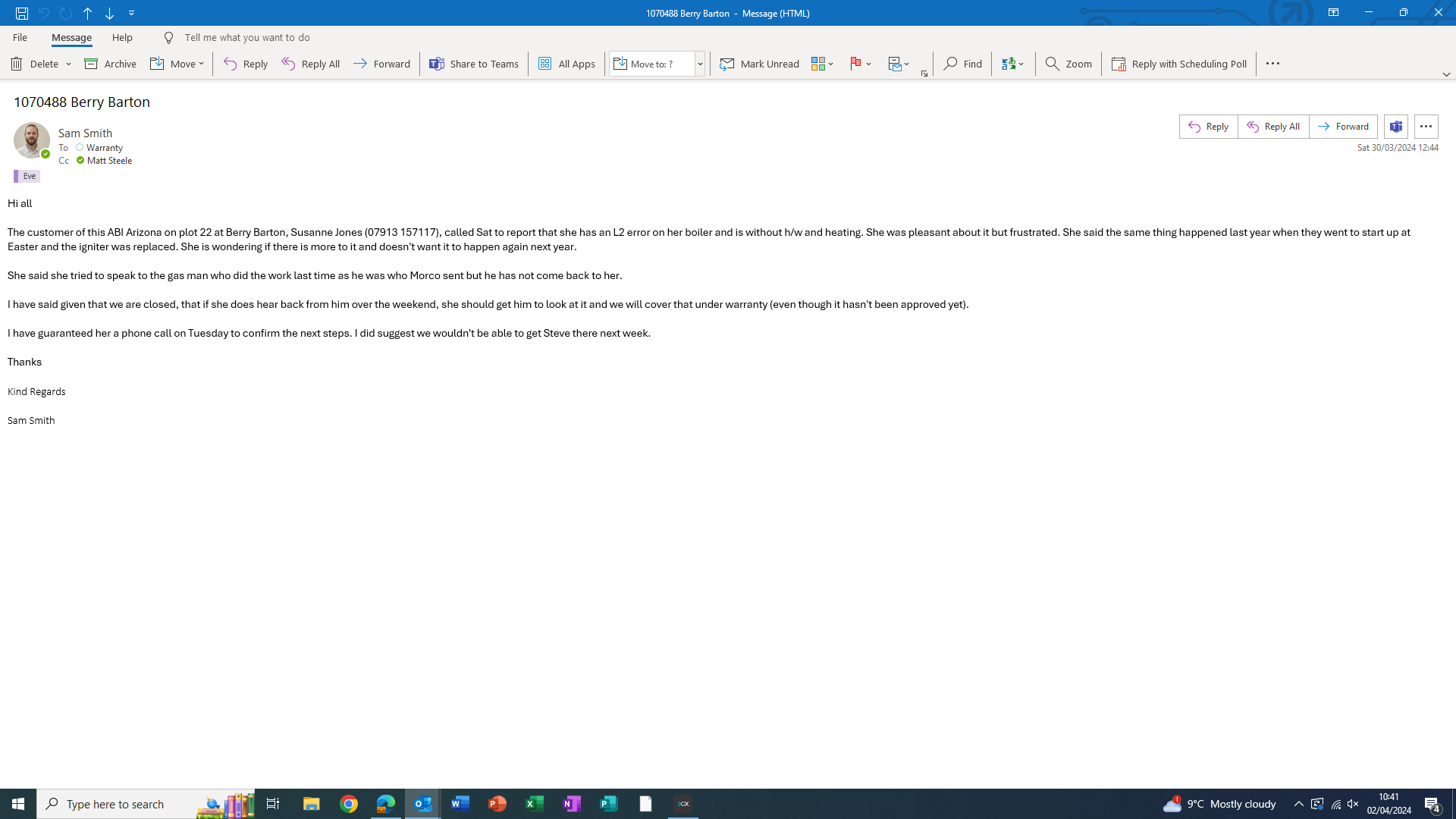Collapse the ribbon with bottom-right chevron
The height and width of the screenshot is (819, 1456).
point(1446,74)
